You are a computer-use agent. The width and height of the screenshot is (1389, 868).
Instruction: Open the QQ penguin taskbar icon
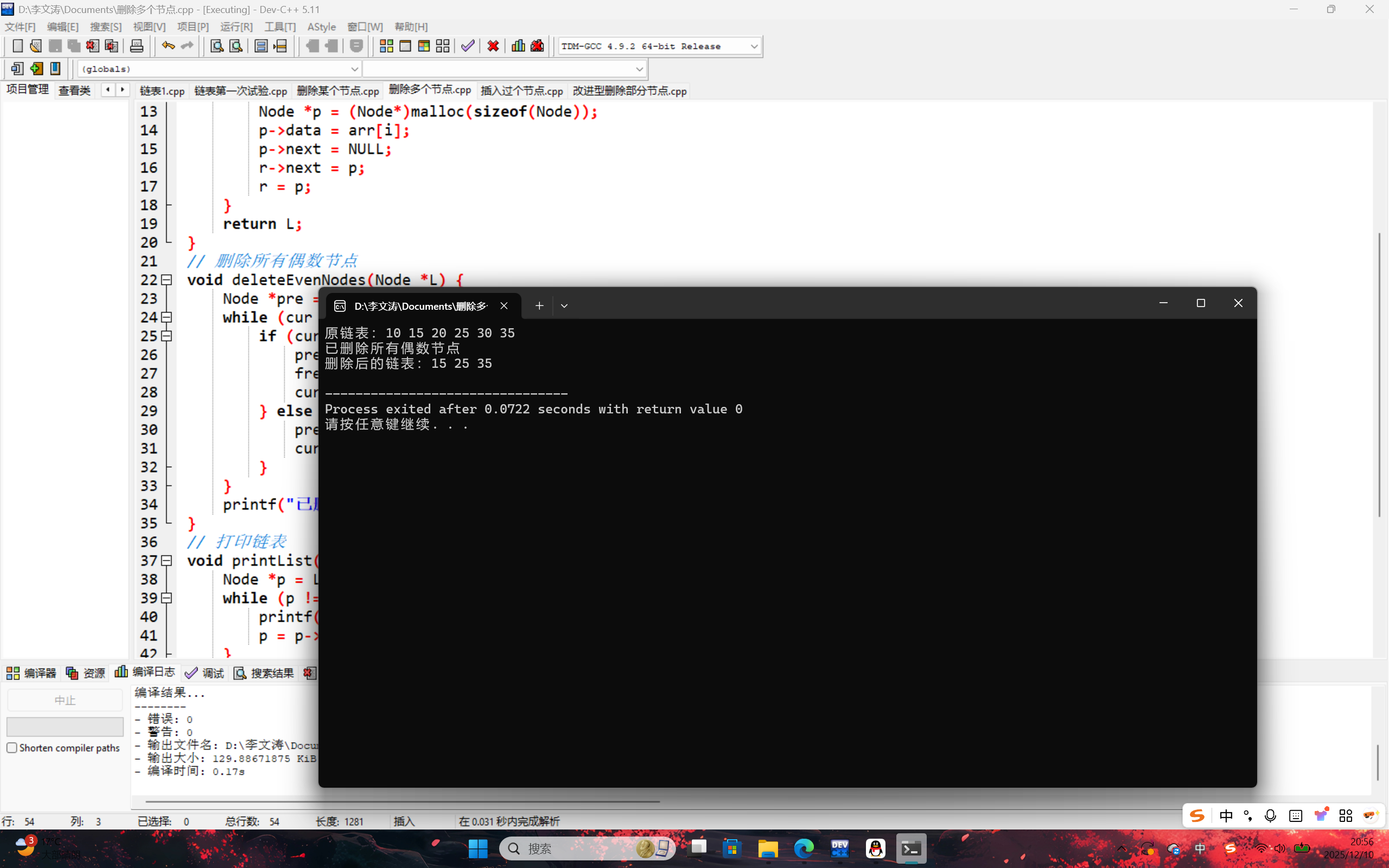tap(875, 848)
